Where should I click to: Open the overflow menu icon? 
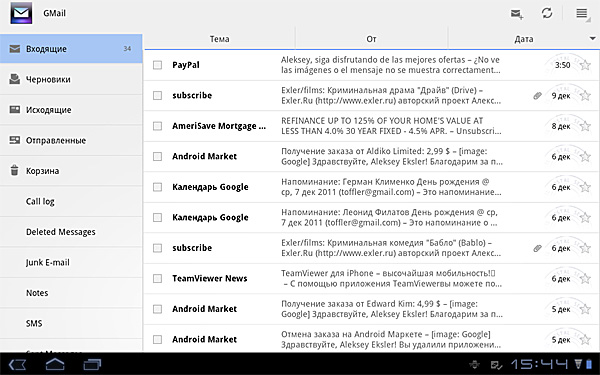coord(582,14)
